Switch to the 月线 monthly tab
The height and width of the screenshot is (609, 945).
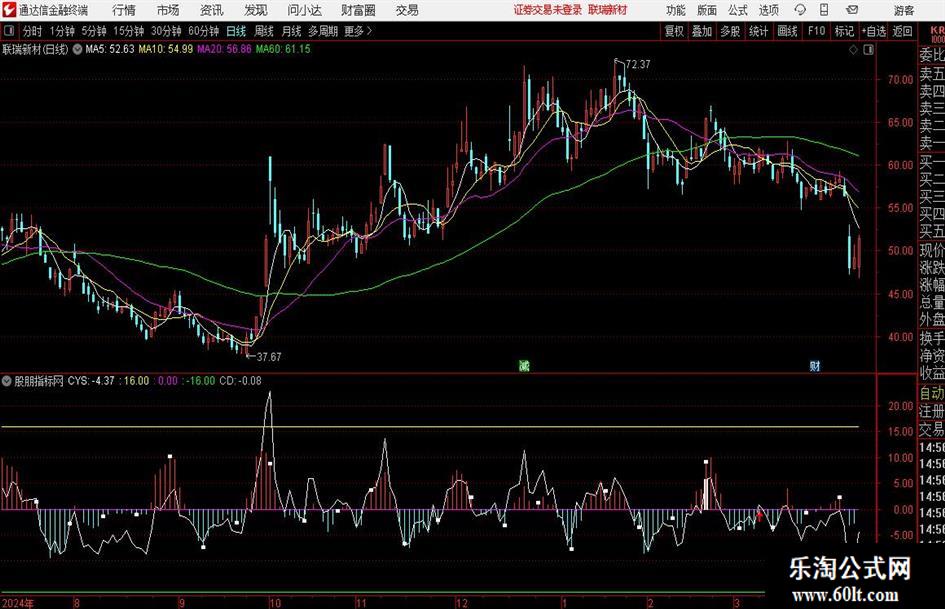point(292,31)
